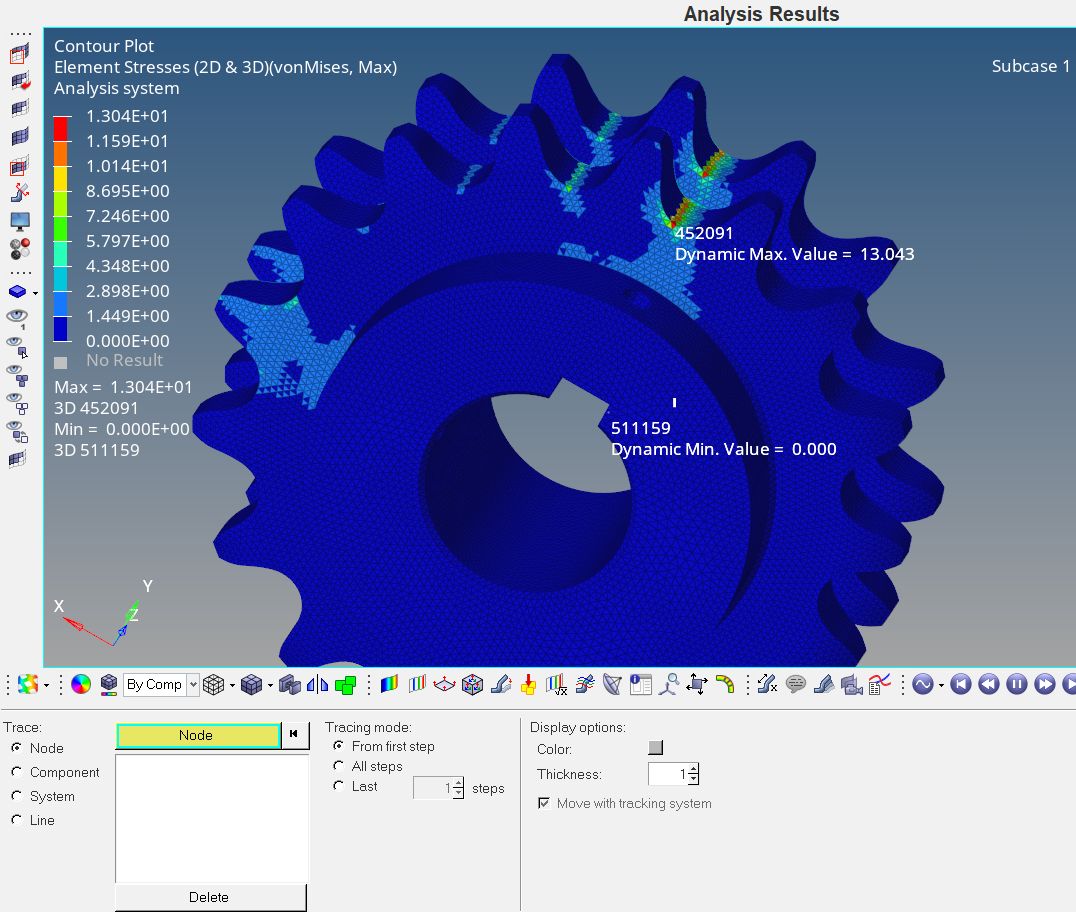Click the yellow Node collector button

[196, 735]
